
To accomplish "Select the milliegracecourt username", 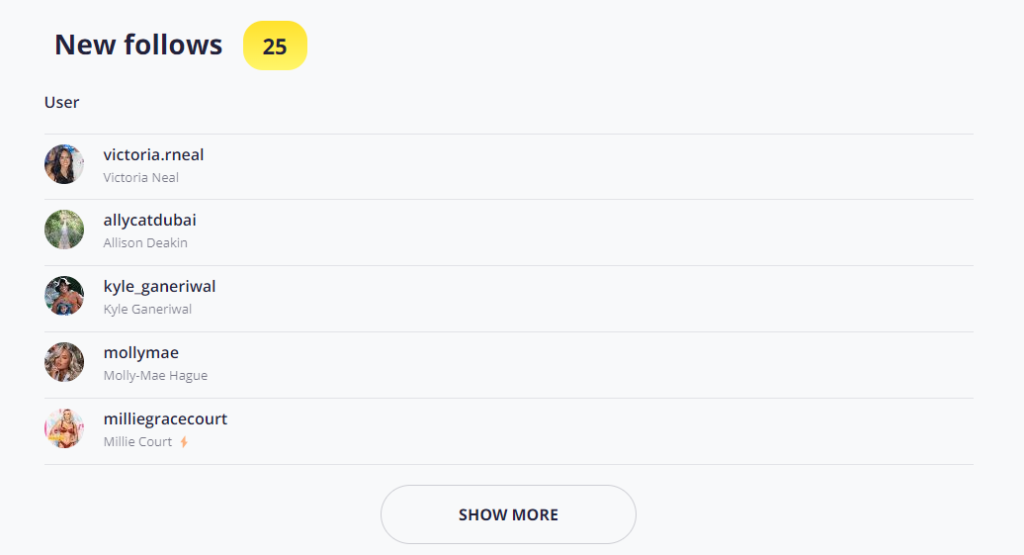I will [x=165, y=419].
